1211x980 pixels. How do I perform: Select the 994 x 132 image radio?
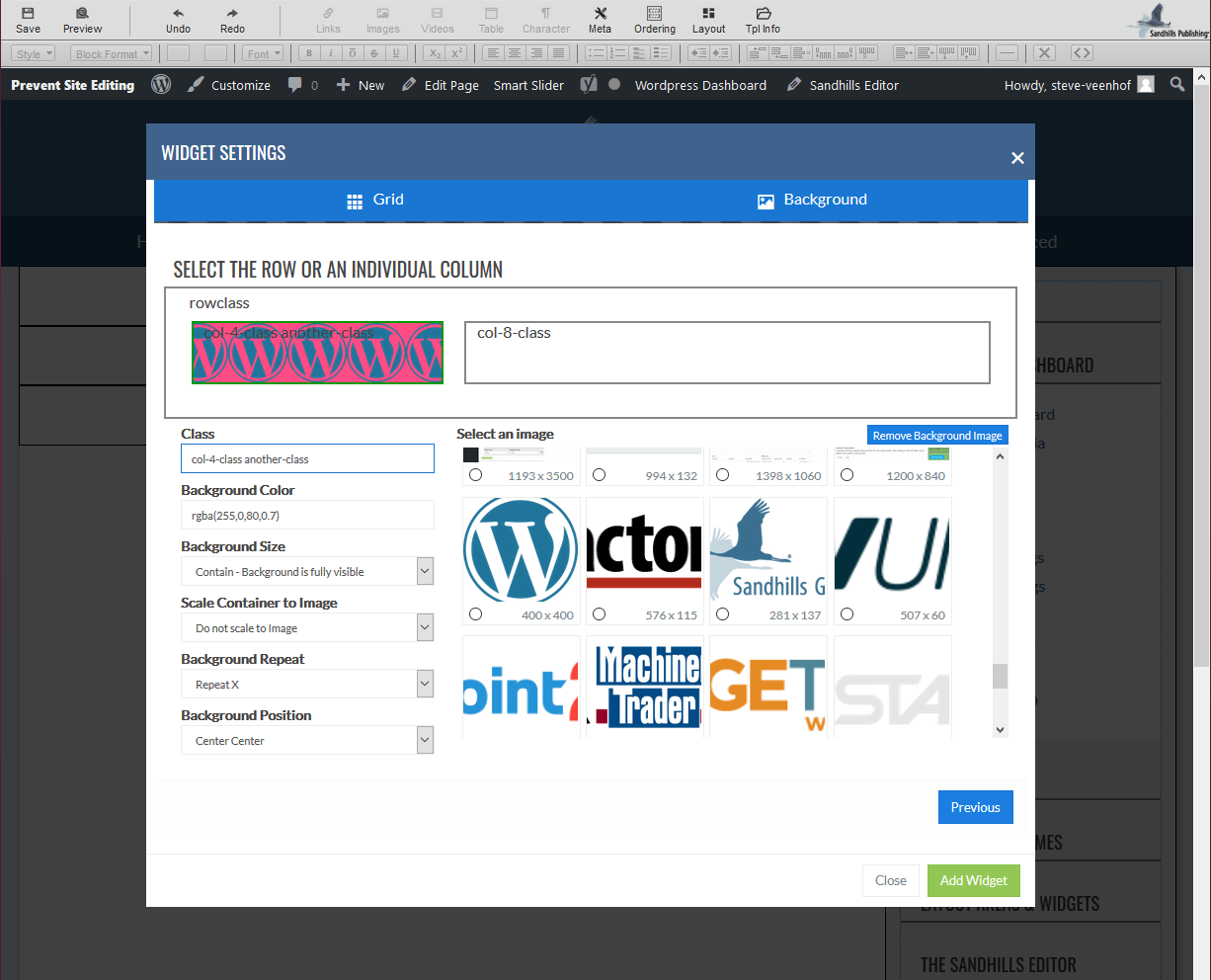point(599,475)
